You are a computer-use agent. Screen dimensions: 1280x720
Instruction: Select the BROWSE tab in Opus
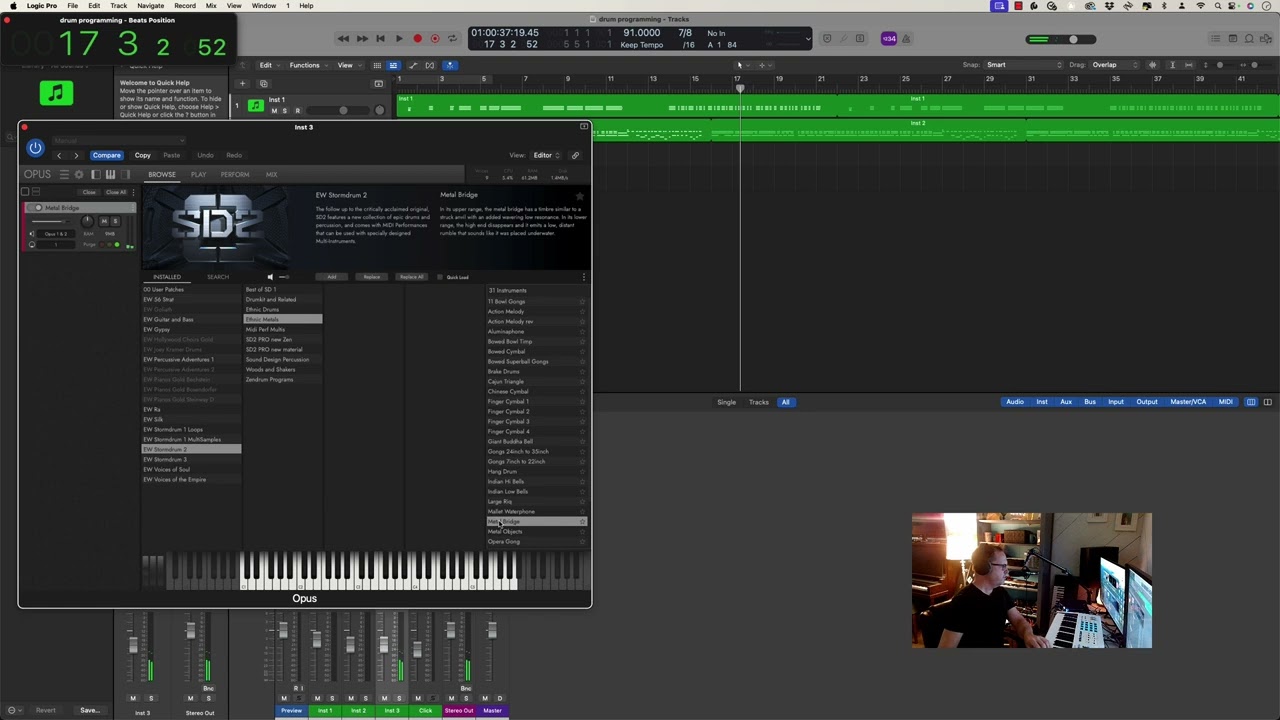[162, 175]
